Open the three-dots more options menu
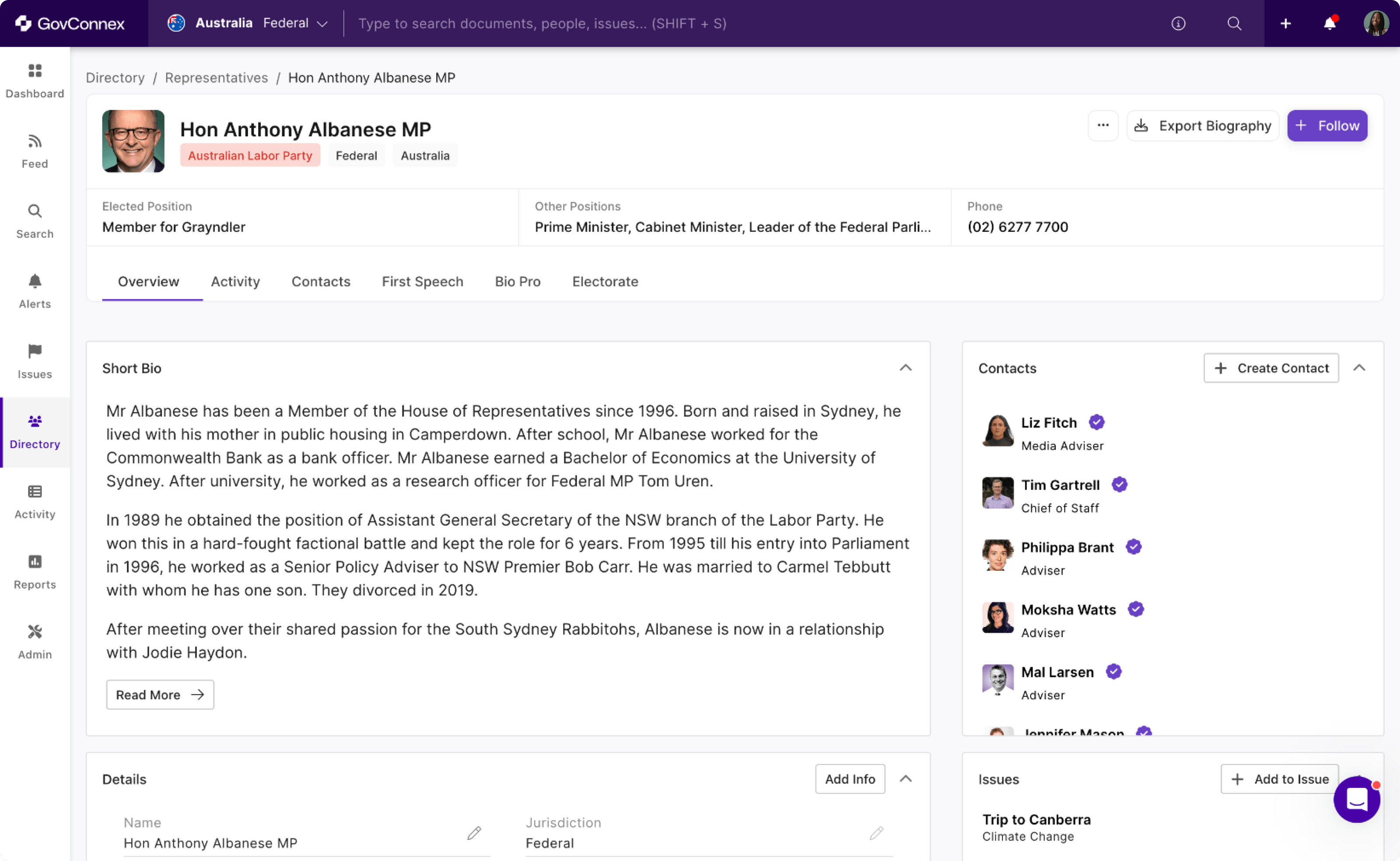This screenshot has height=861, width=1400. pyautogui.click(x=1102, y=125)
